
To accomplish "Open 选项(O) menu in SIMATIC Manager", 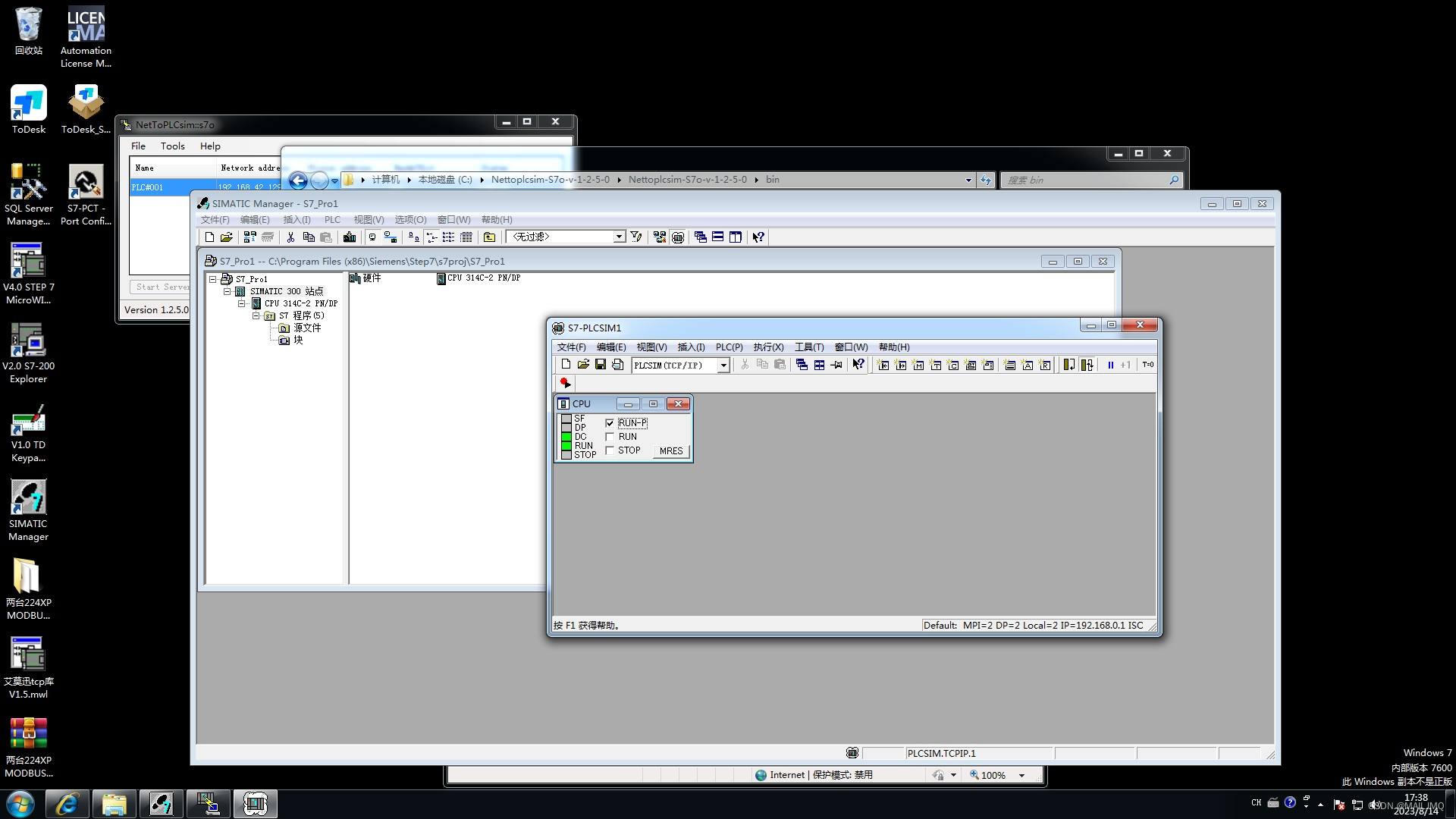I will 410,220.
